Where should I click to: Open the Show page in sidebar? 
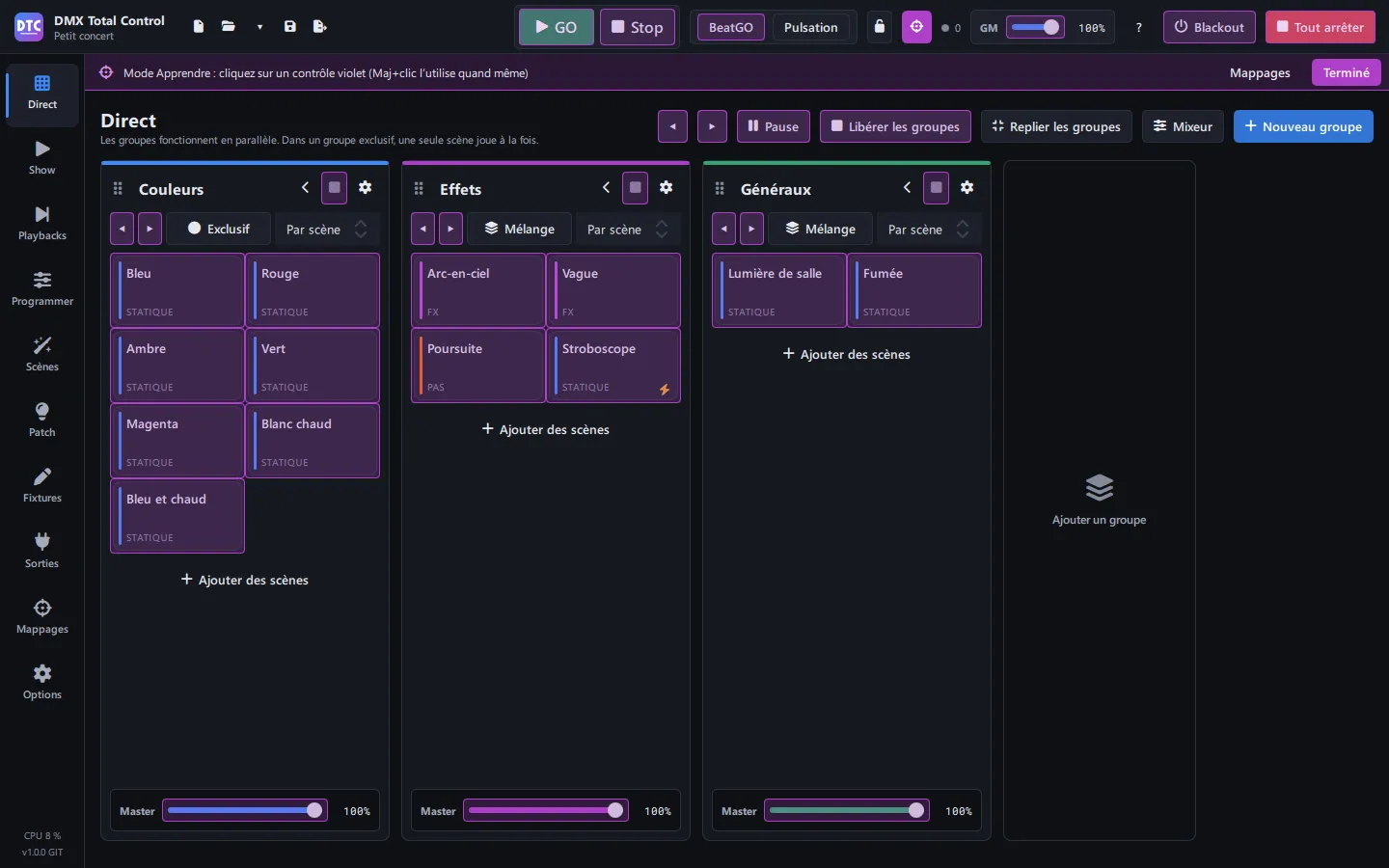(42, 159)
